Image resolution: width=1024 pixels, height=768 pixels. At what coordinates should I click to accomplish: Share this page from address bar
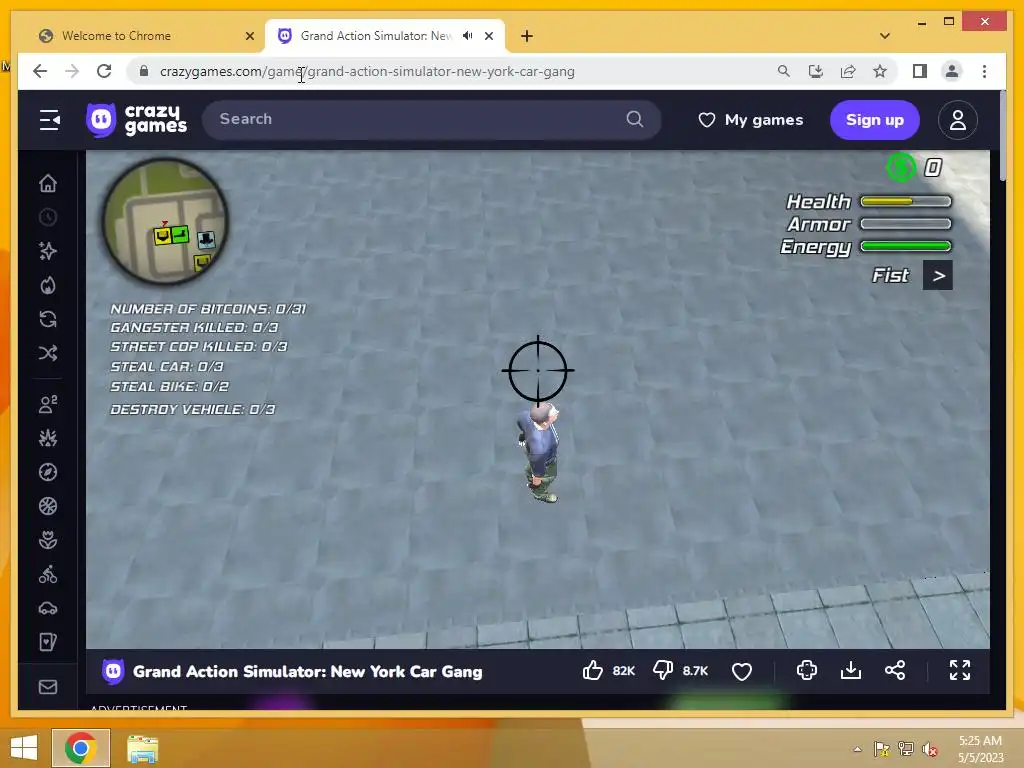tap(848, 71)
